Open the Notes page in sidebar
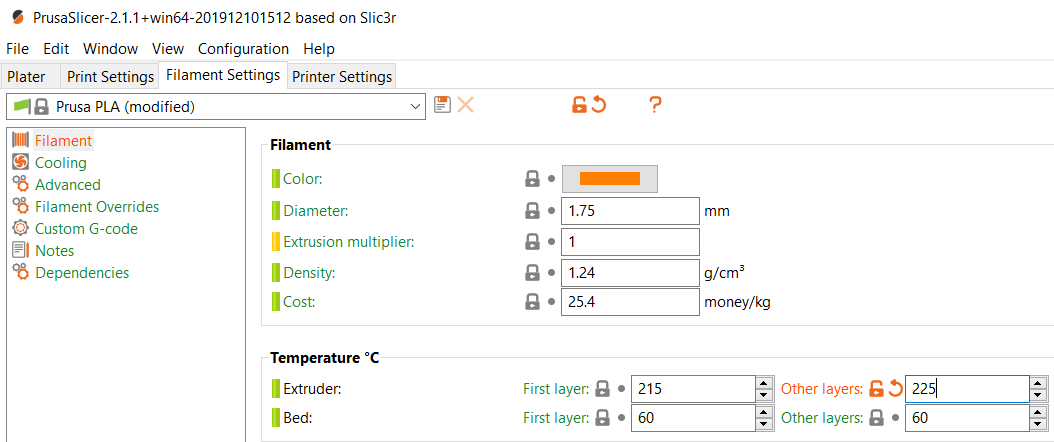 [54, 251]
